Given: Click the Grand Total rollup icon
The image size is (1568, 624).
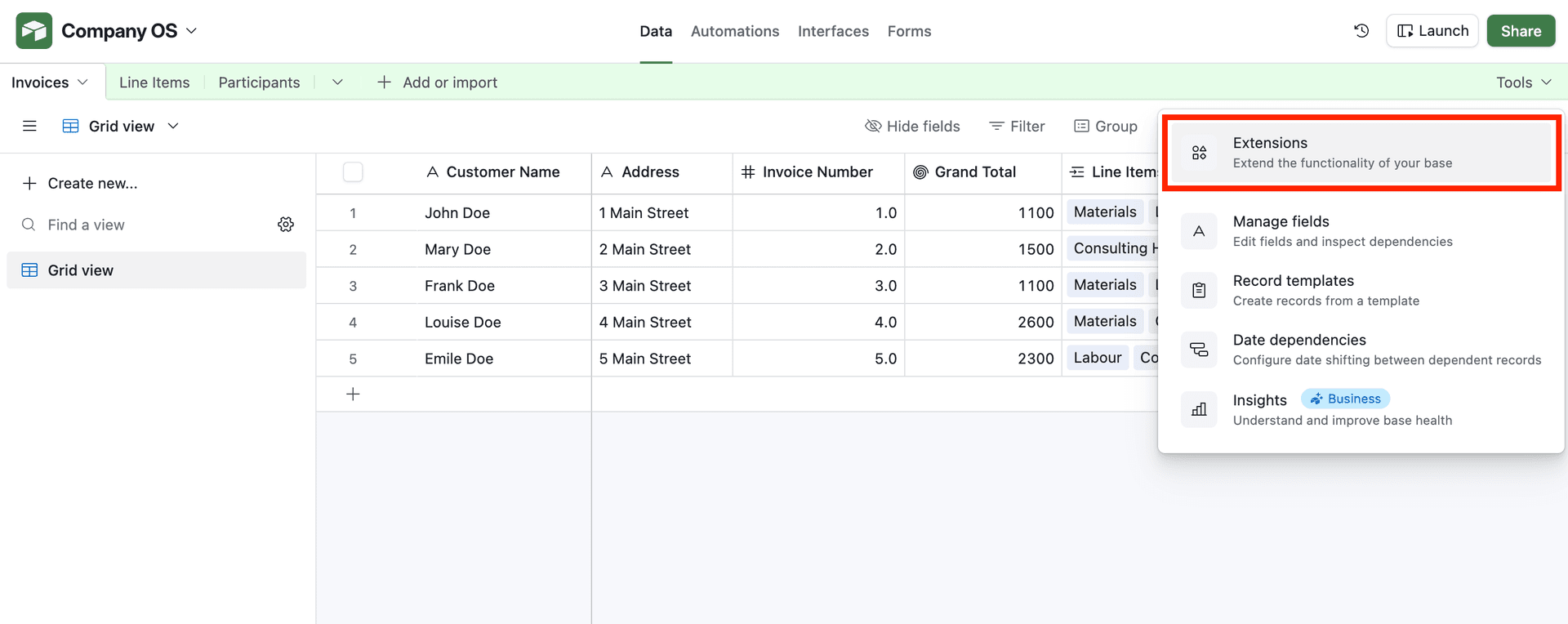Looking at the screenshot, I should point(920,172).
